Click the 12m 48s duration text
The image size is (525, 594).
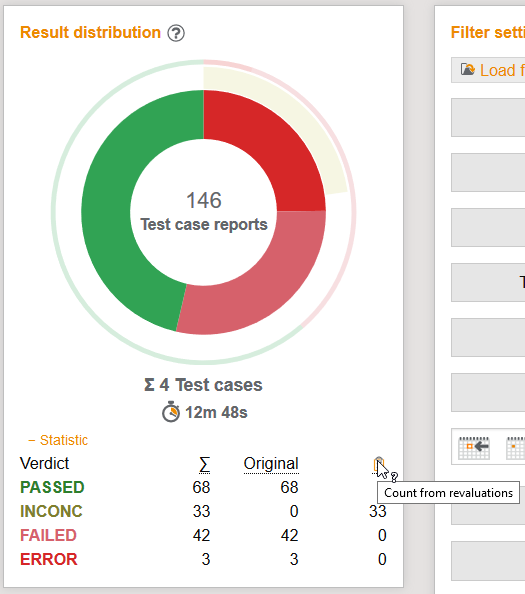click(216, 412)
